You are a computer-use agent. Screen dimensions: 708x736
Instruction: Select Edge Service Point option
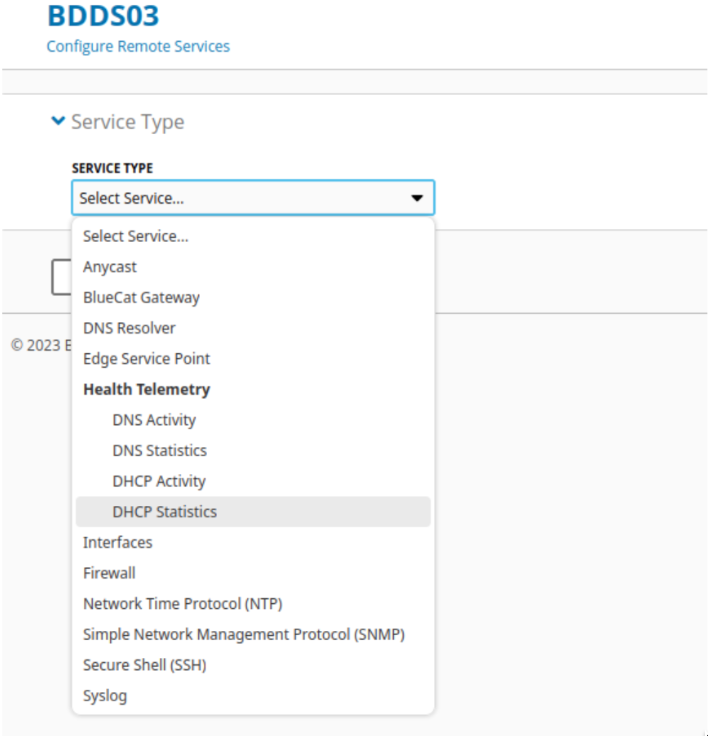tap(253, 359)
